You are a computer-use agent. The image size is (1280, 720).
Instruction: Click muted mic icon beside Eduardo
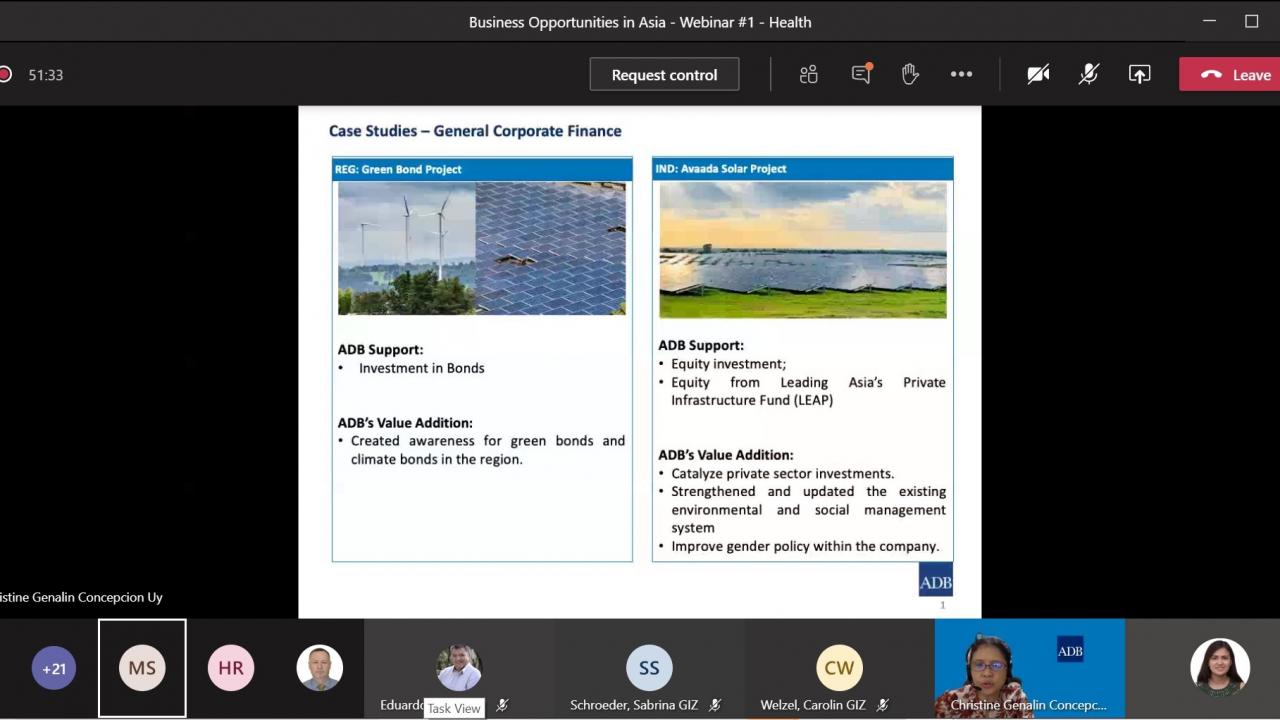click(502, 705)
